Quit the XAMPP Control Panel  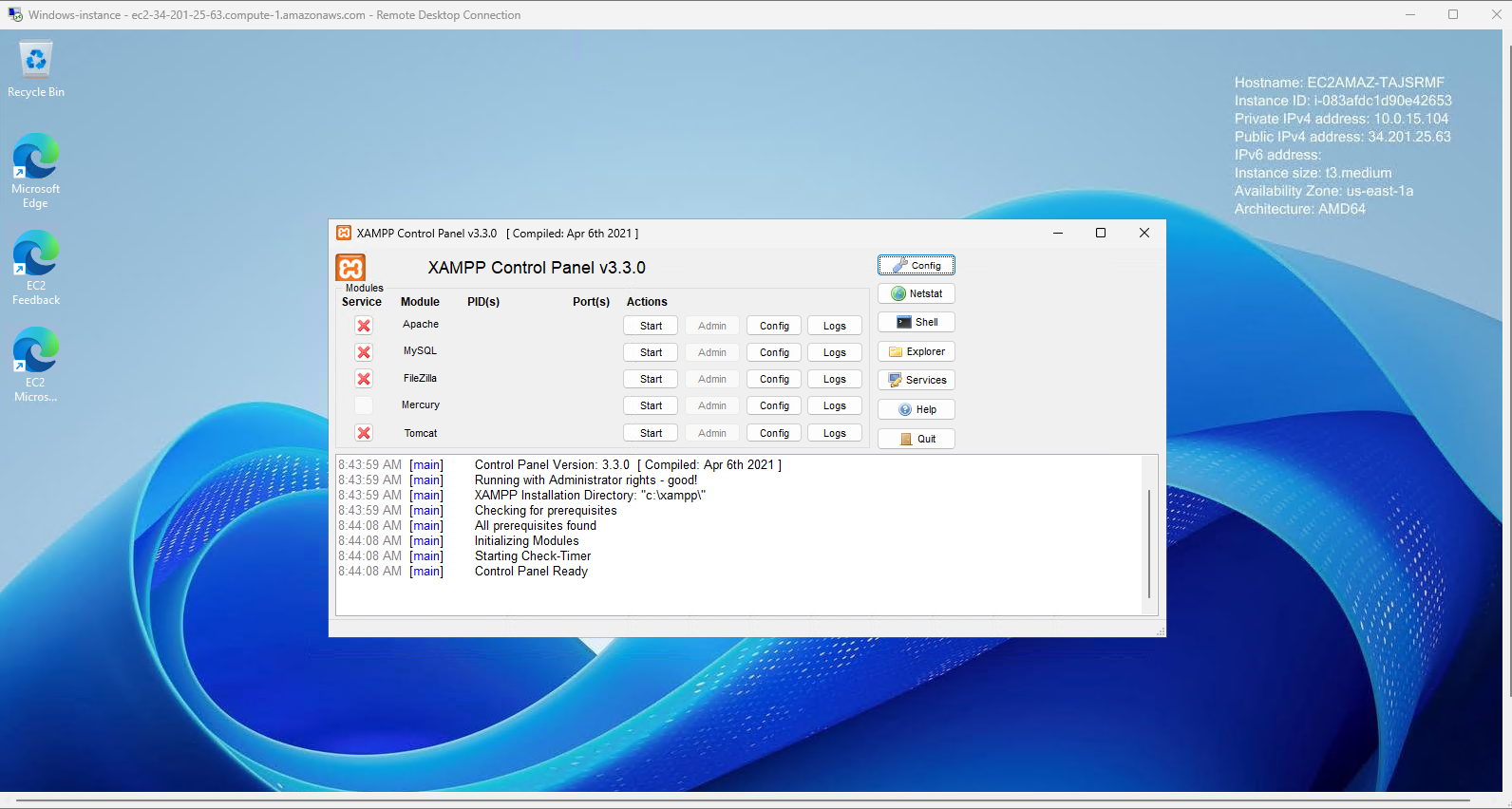click(x=916, y=439)
